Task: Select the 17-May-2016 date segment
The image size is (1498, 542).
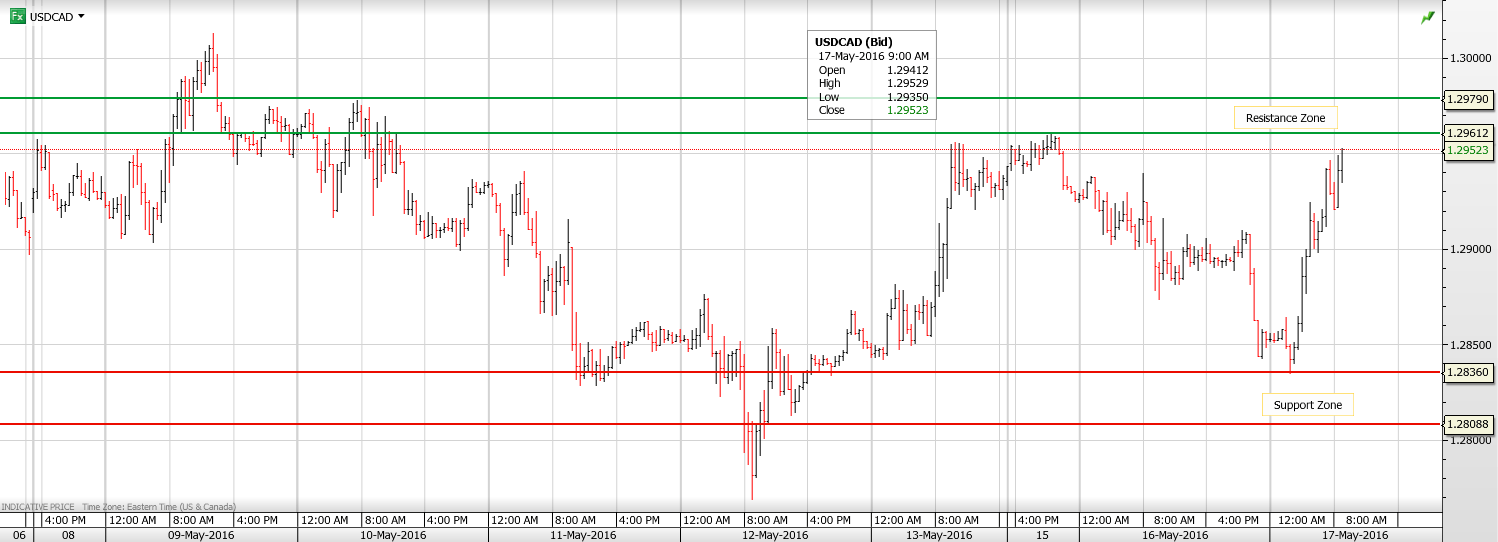Action: tap(1354, 535)
